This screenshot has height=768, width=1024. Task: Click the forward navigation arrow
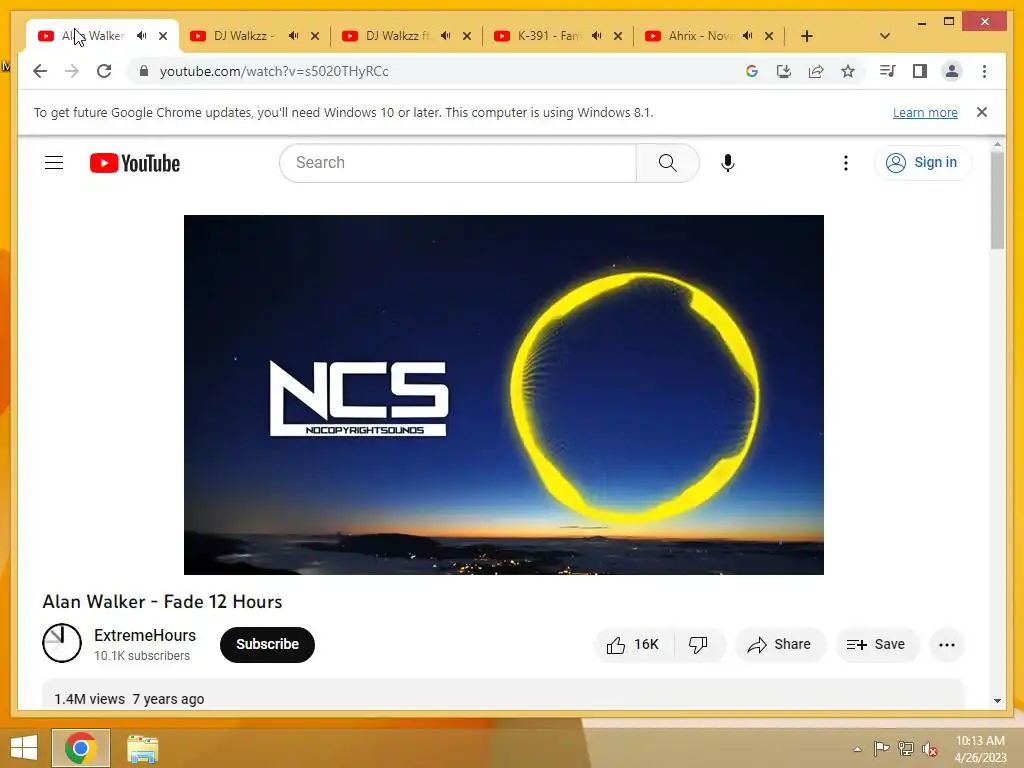point(72,71)
